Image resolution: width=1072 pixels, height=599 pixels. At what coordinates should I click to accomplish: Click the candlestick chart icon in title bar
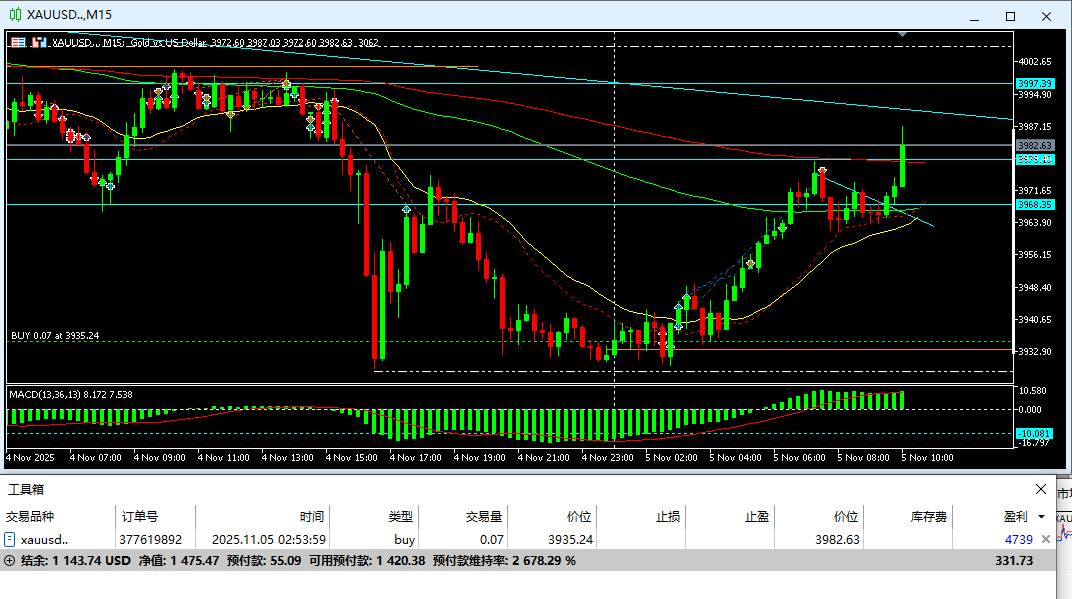(x=16, y=15)
